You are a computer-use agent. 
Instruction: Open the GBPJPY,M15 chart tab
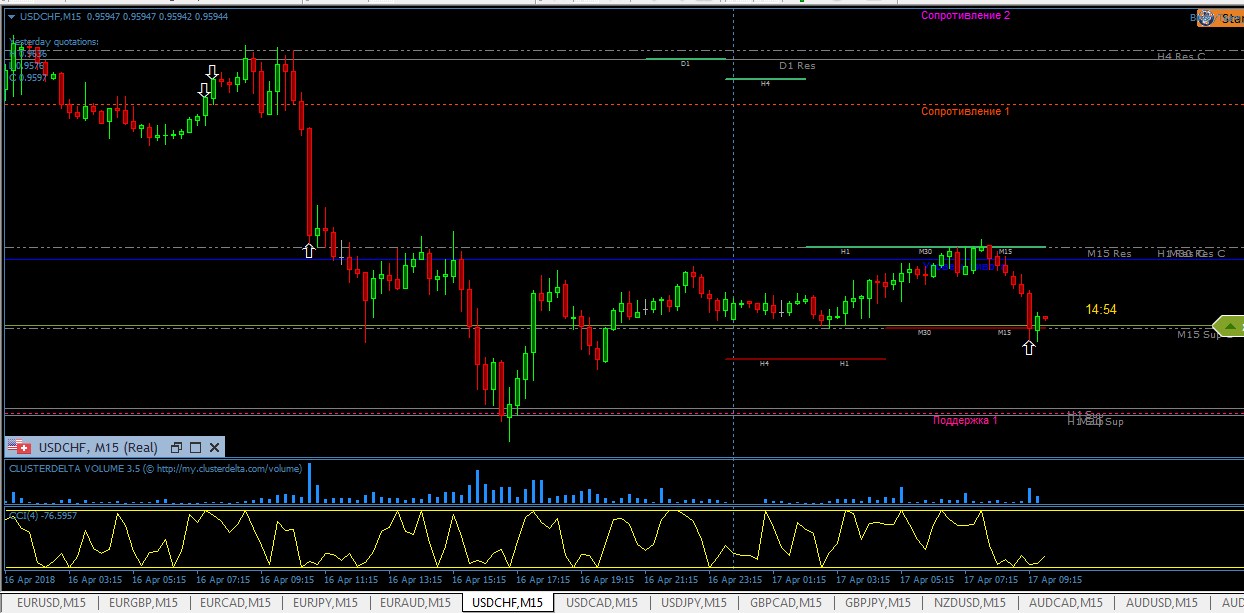pyautogui.click(x=878, y=603)
